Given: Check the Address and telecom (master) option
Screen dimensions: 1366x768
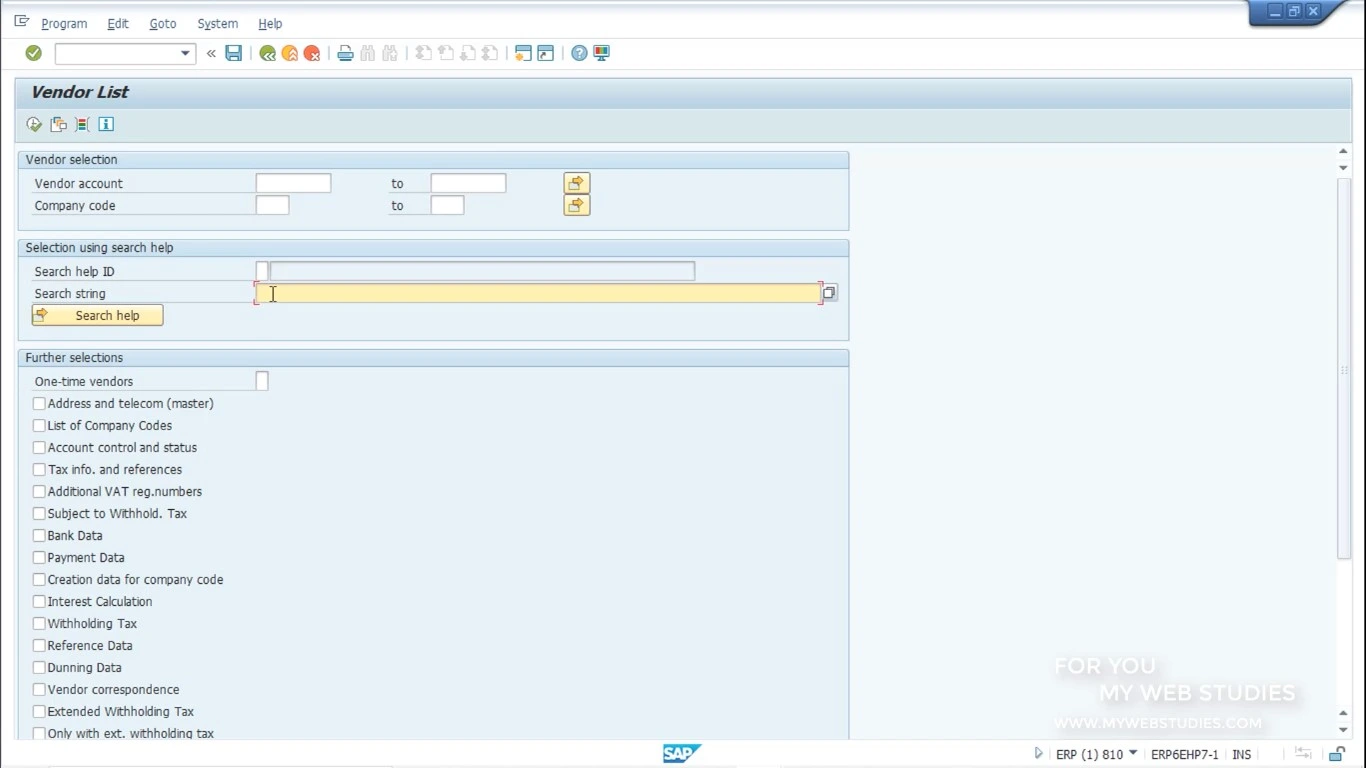Looking at the screenshot, I should (x=39, y=403).
